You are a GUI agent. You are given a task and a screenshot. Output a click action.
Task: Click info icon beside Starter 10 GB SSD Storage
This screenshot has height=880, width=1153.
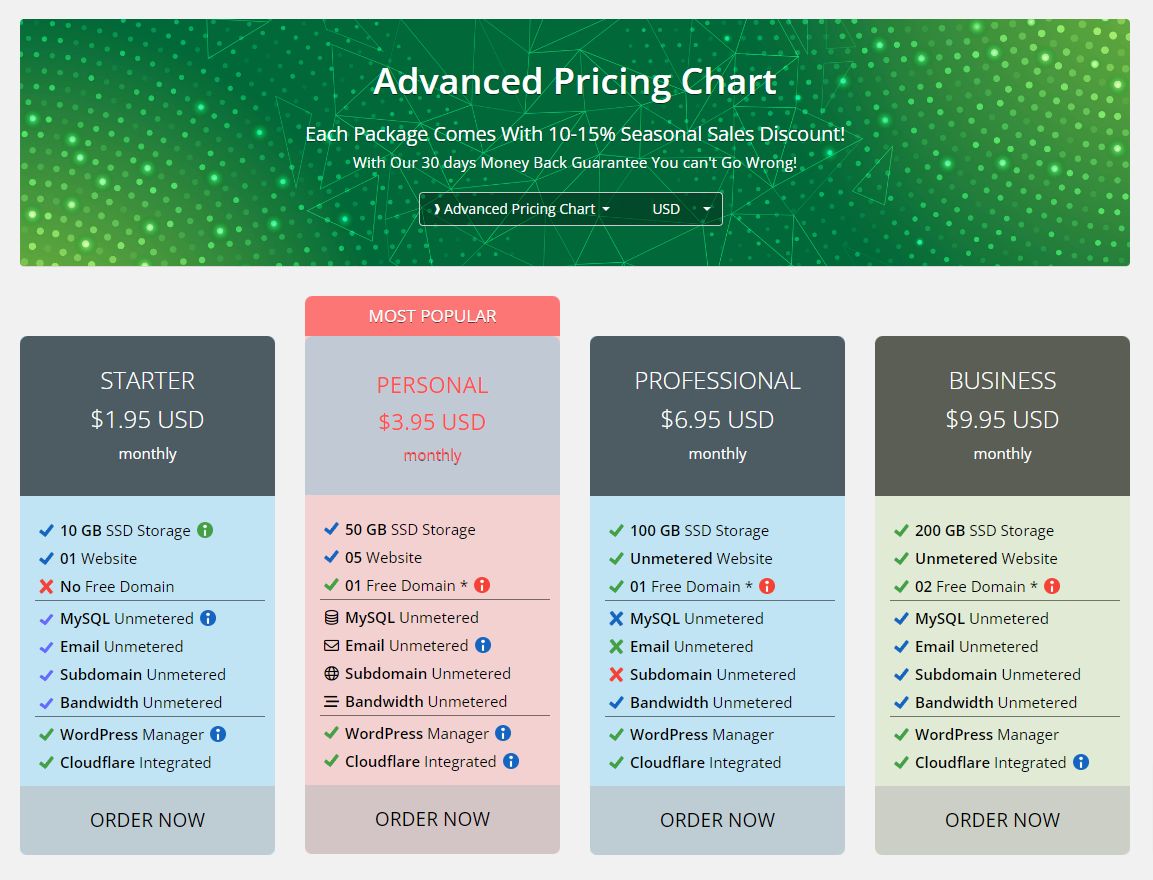point(205,530)
